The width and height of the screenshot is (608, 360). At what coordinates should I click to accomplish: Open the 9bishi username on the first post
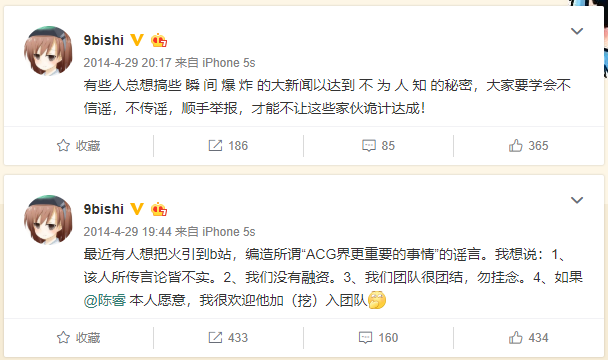104,40
